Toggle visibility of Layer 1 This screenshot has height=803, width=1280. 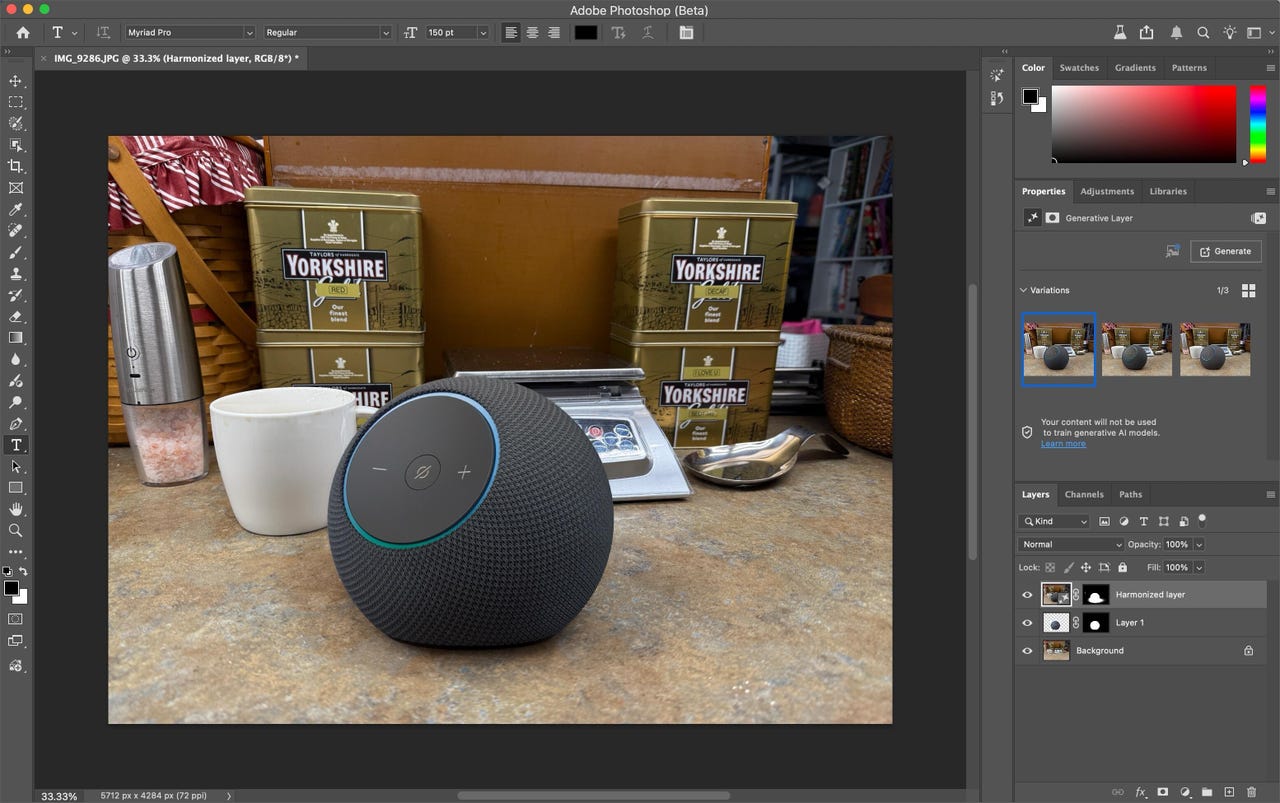pyautogui.click(x=1027, y=623)
